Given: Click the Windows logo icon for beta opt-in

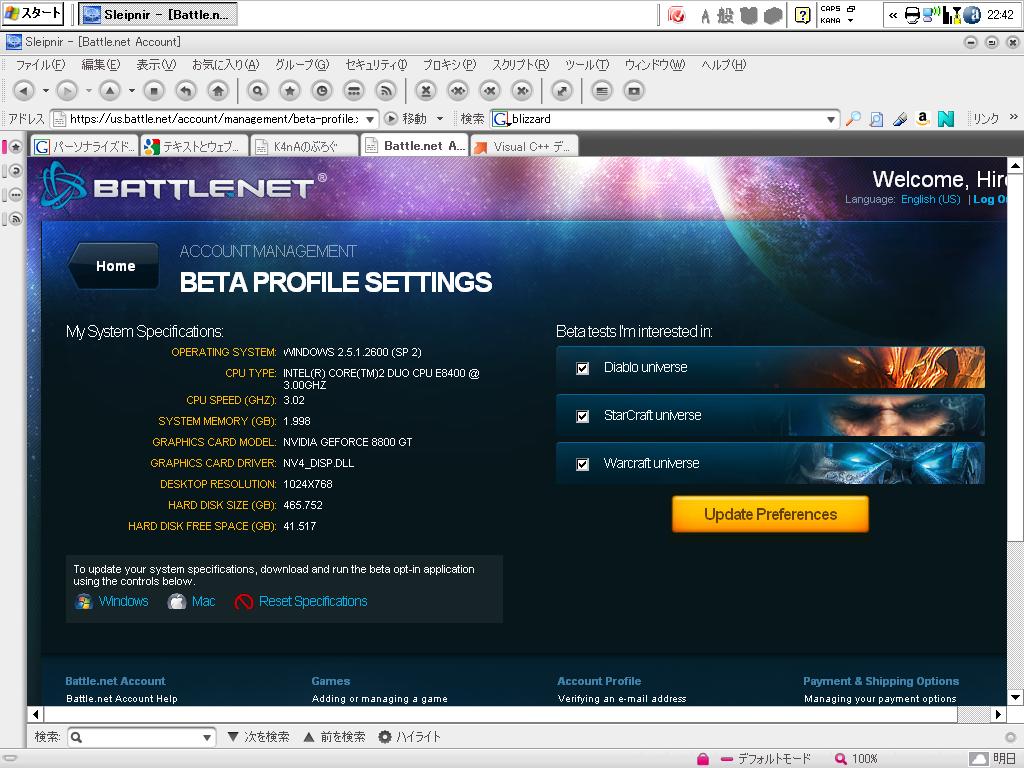Looking at the screenshot, I should tap(84, 601).
